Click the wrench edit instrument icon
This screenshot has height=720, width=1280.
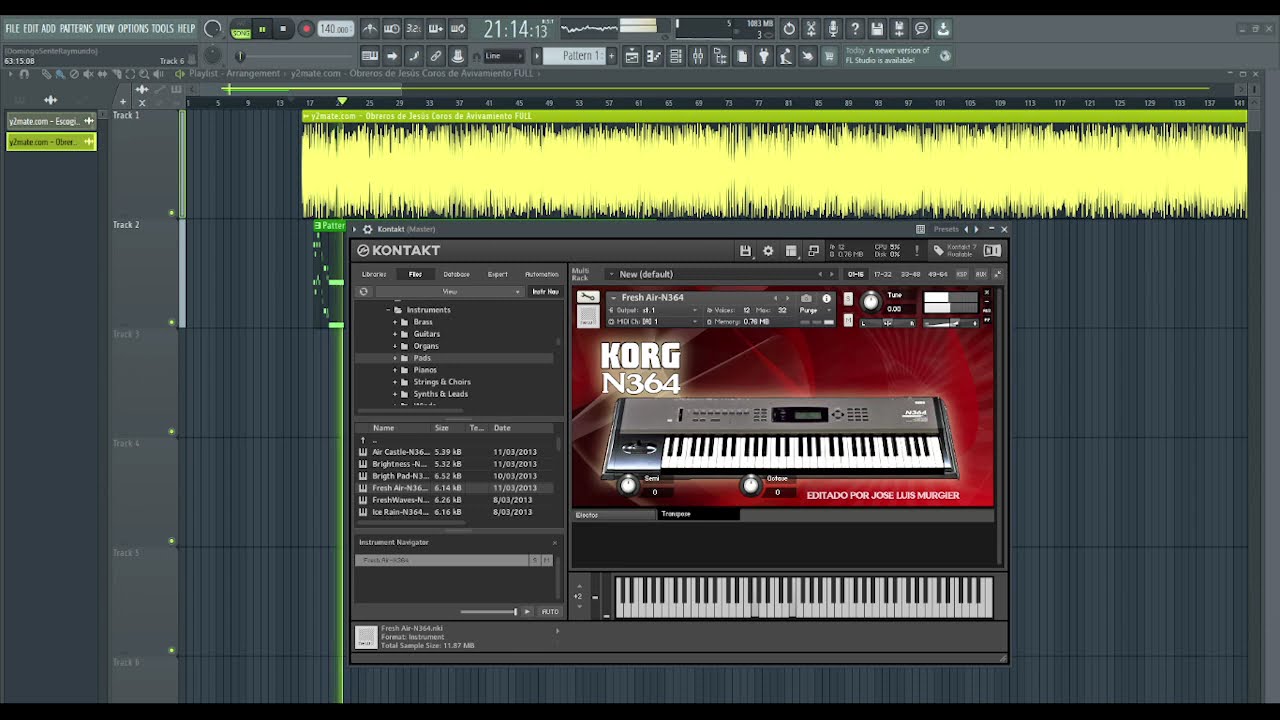tap(588, 297)
